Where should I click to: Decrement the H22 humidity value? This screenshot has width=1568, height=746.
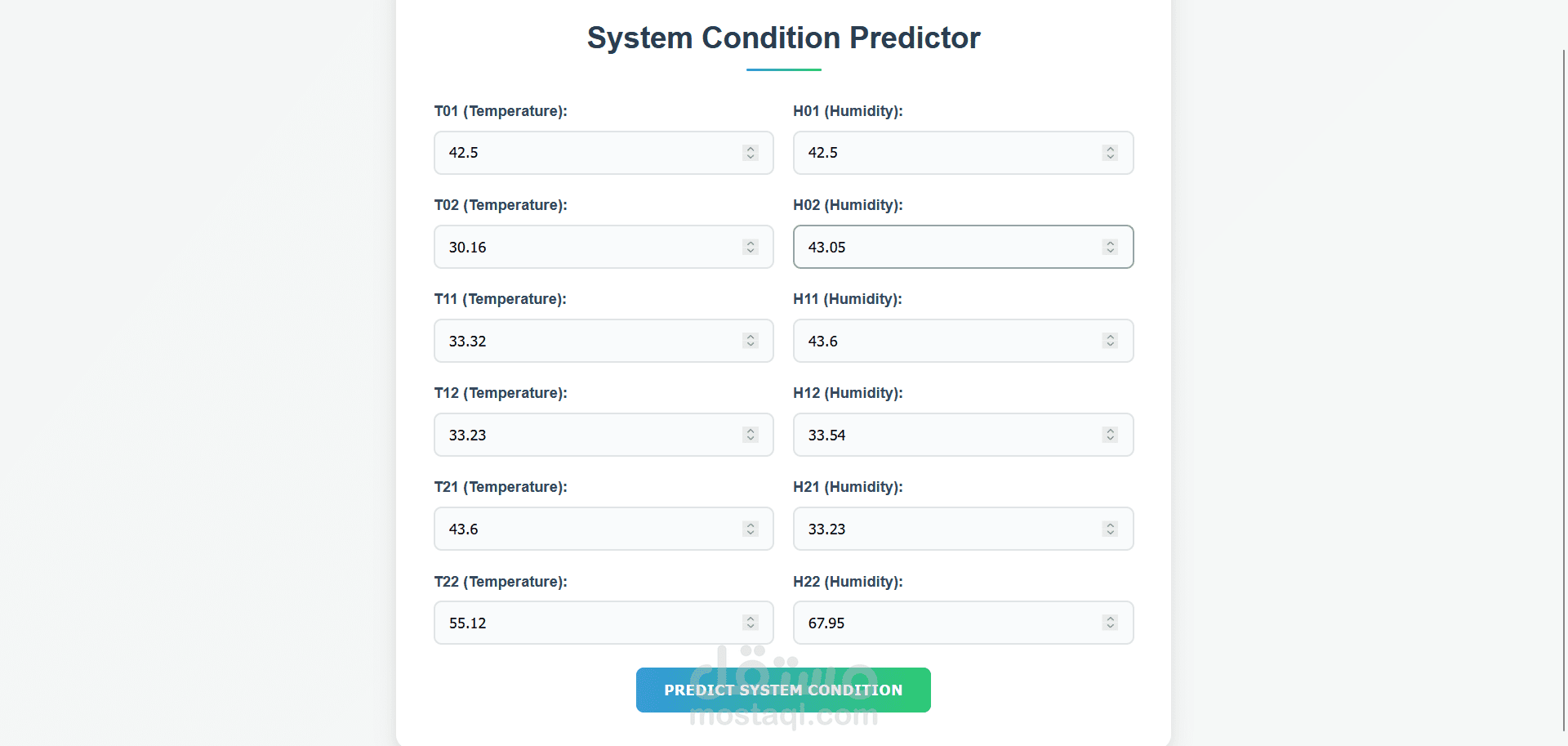[1110, 626]
